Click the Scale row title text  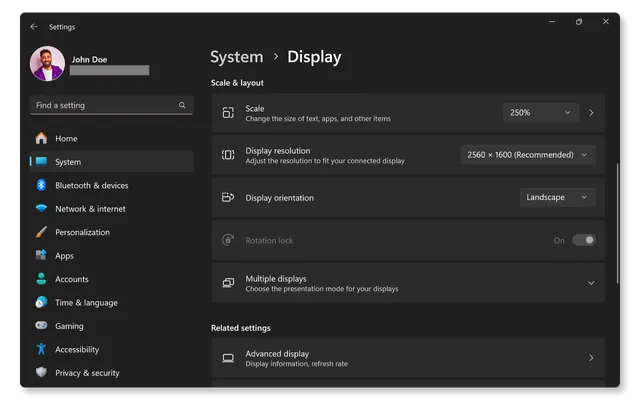click(x=255, y=109)
